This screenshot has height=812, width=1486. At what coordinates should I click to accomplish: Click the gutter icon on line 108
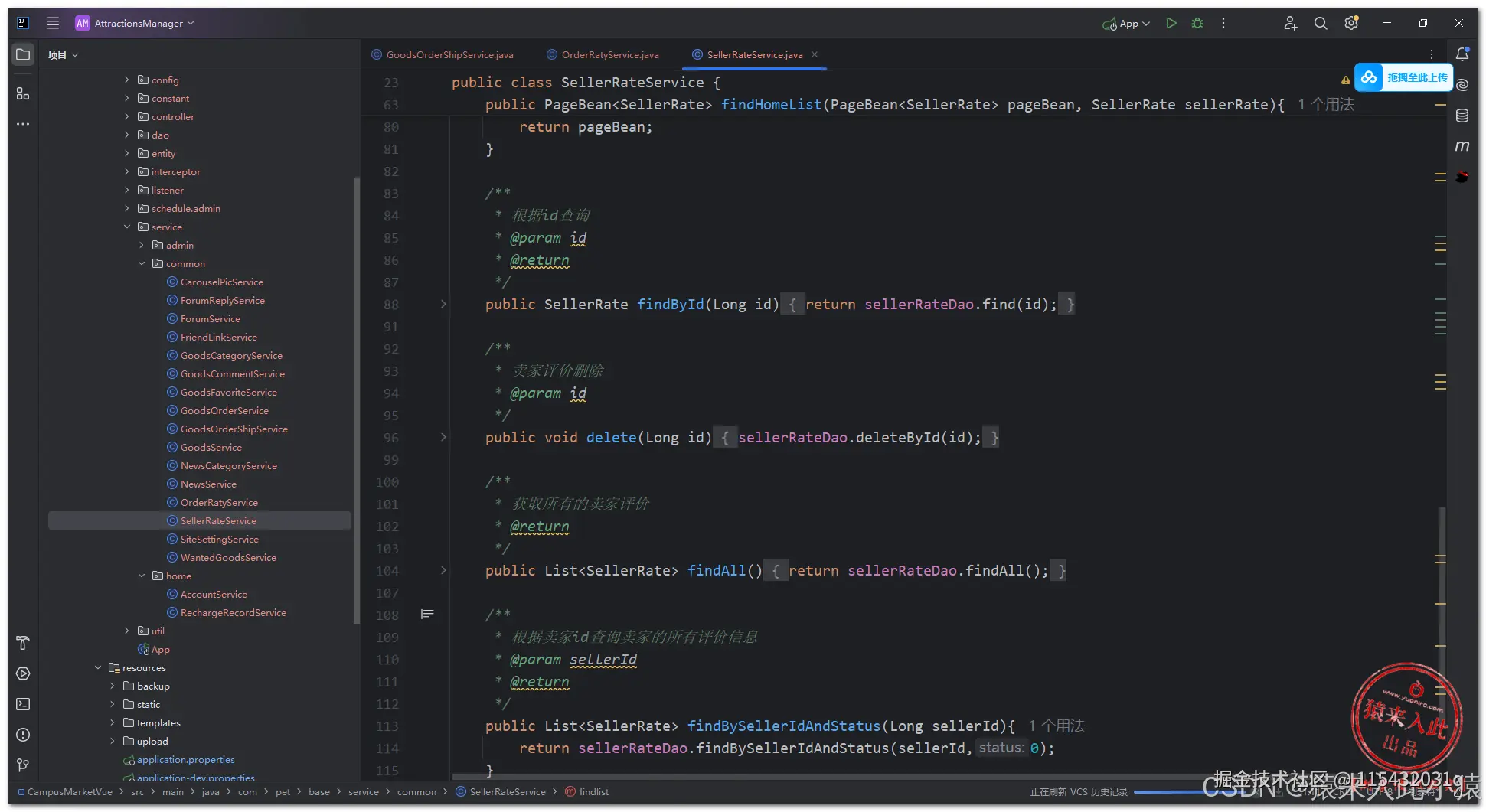pos(427,615)
